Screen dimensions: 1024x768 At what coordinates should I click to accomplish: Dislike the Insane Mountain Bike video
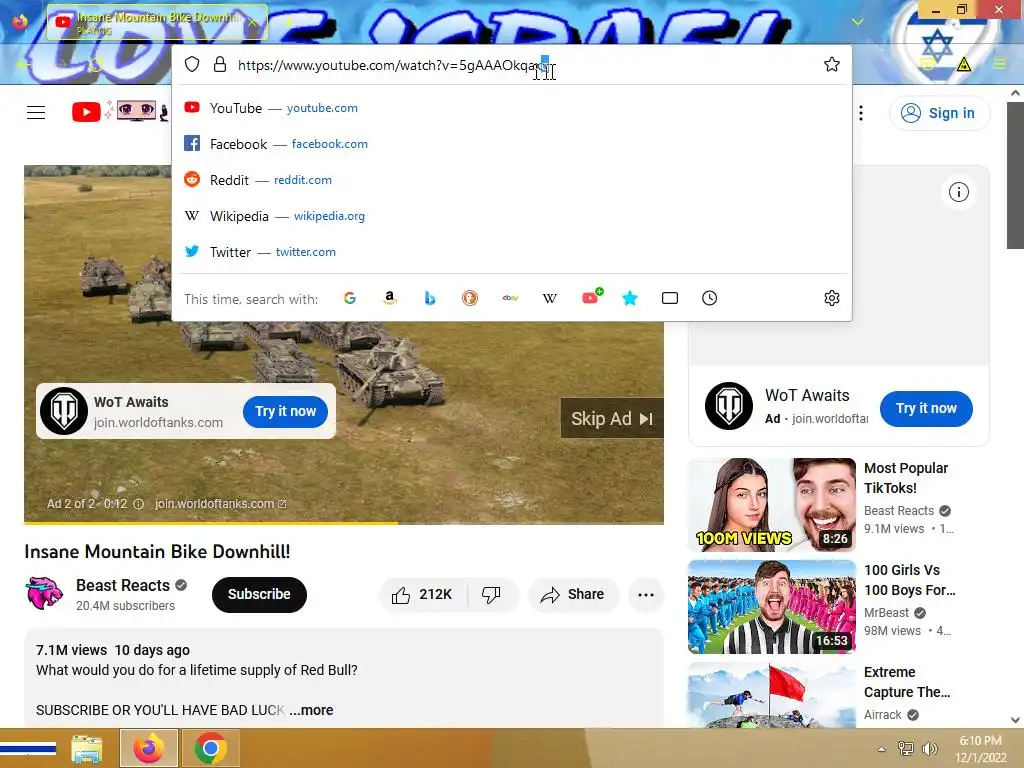[x=492, y=594]
